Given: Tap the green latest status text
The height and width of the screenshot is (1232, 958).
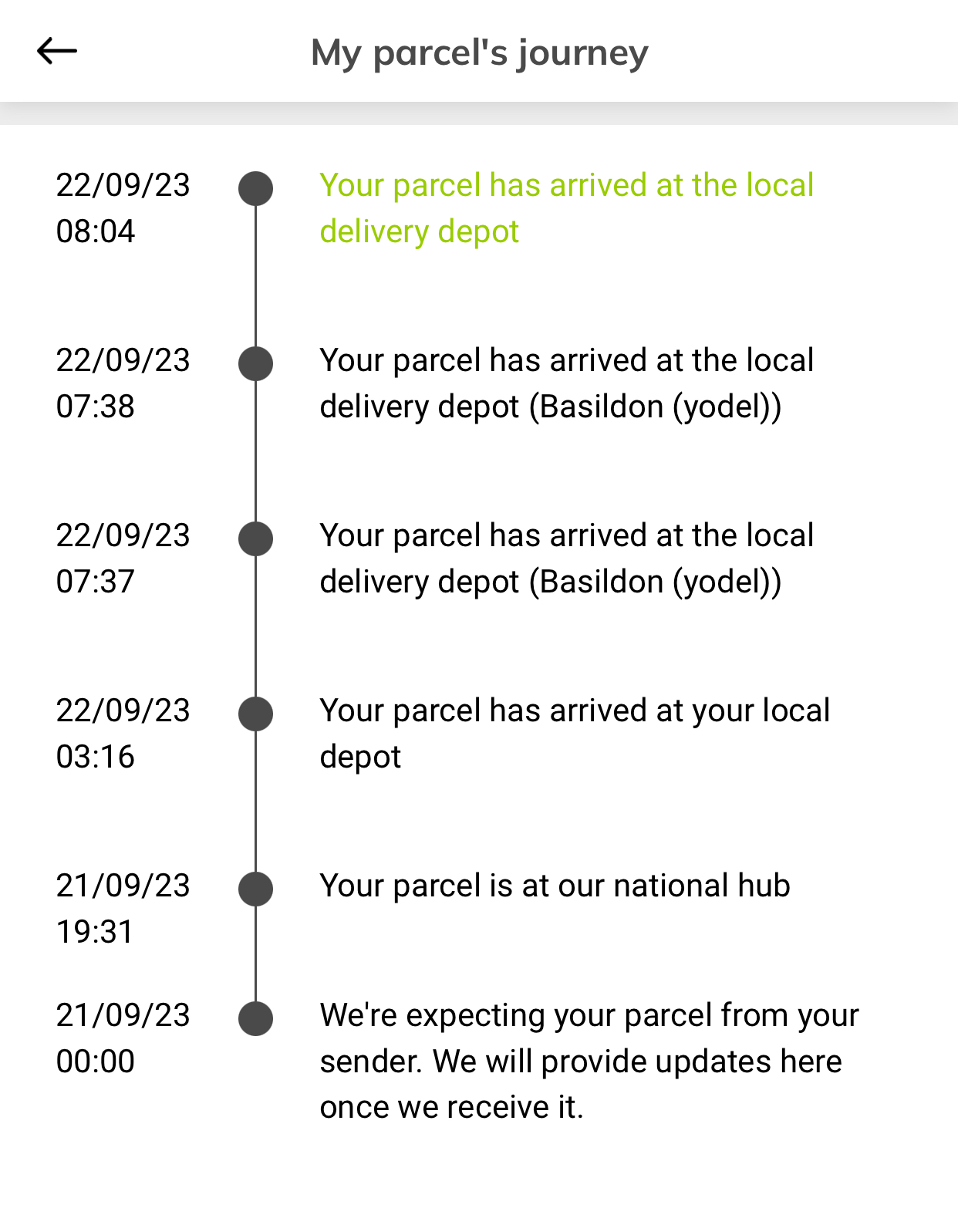Looking at the screenshot, I should point(566,208).
